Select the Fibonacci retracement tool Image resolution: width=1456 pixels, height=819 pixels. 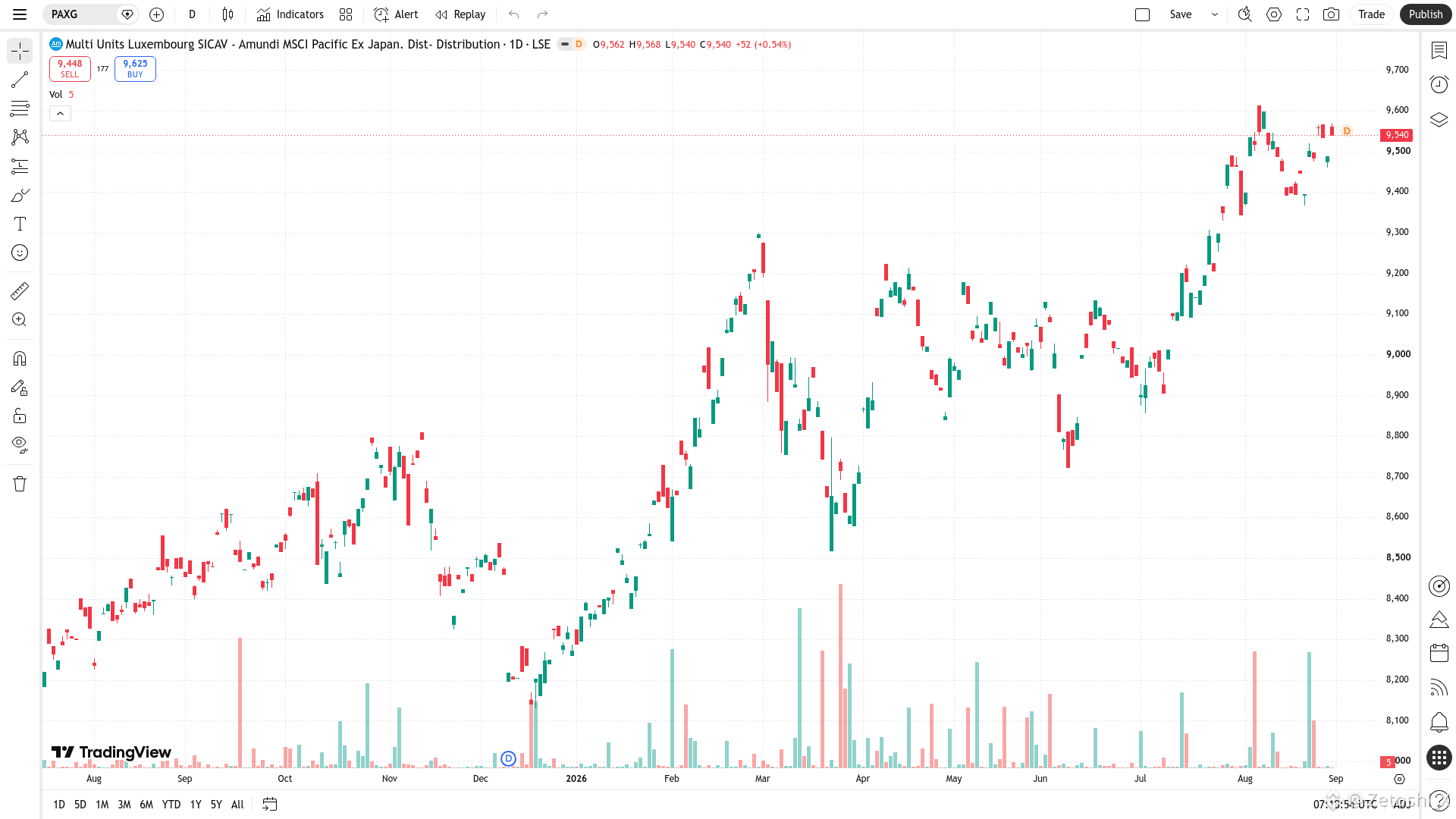[x=20, y=108]
